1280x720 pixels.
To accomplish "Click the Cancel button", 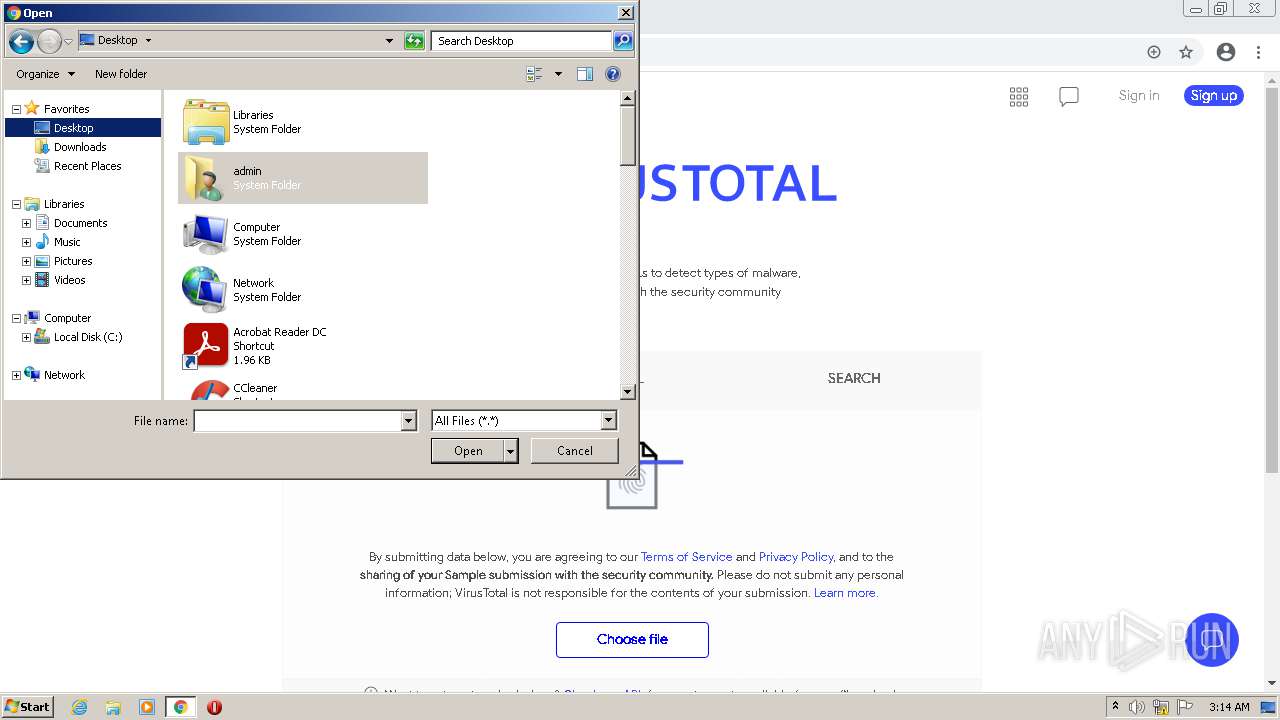I will pyautogui.click(x=575, y=451).
